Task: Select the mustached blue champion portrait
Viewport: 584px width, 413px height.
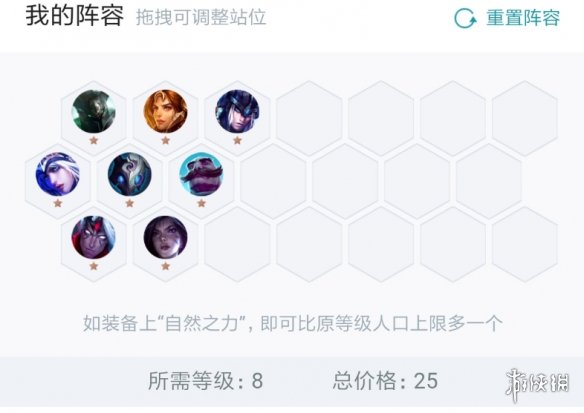Action: (x=201, y=174)
